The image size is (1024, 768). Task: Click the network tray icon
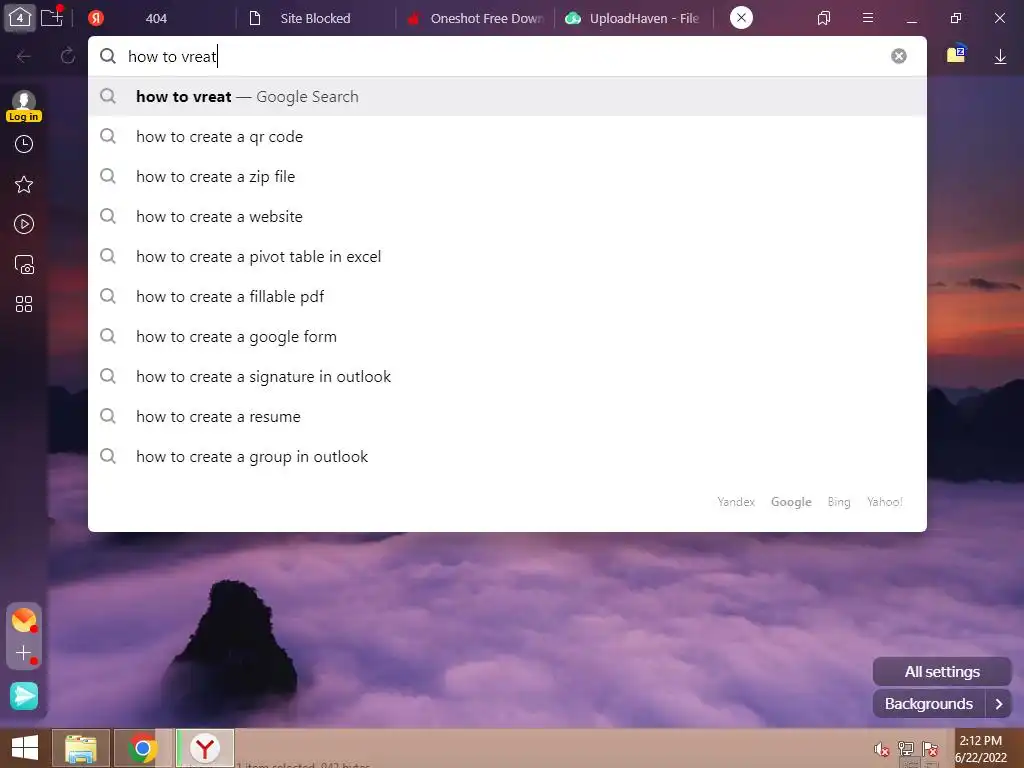[906, 749]
